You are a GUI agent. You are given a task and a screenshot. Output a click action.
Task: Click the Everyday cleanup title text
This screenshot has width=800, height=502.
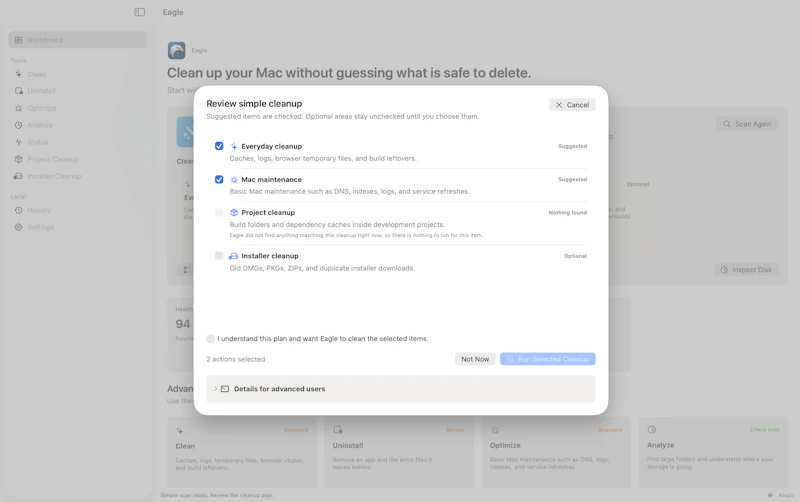coord(271,146)
